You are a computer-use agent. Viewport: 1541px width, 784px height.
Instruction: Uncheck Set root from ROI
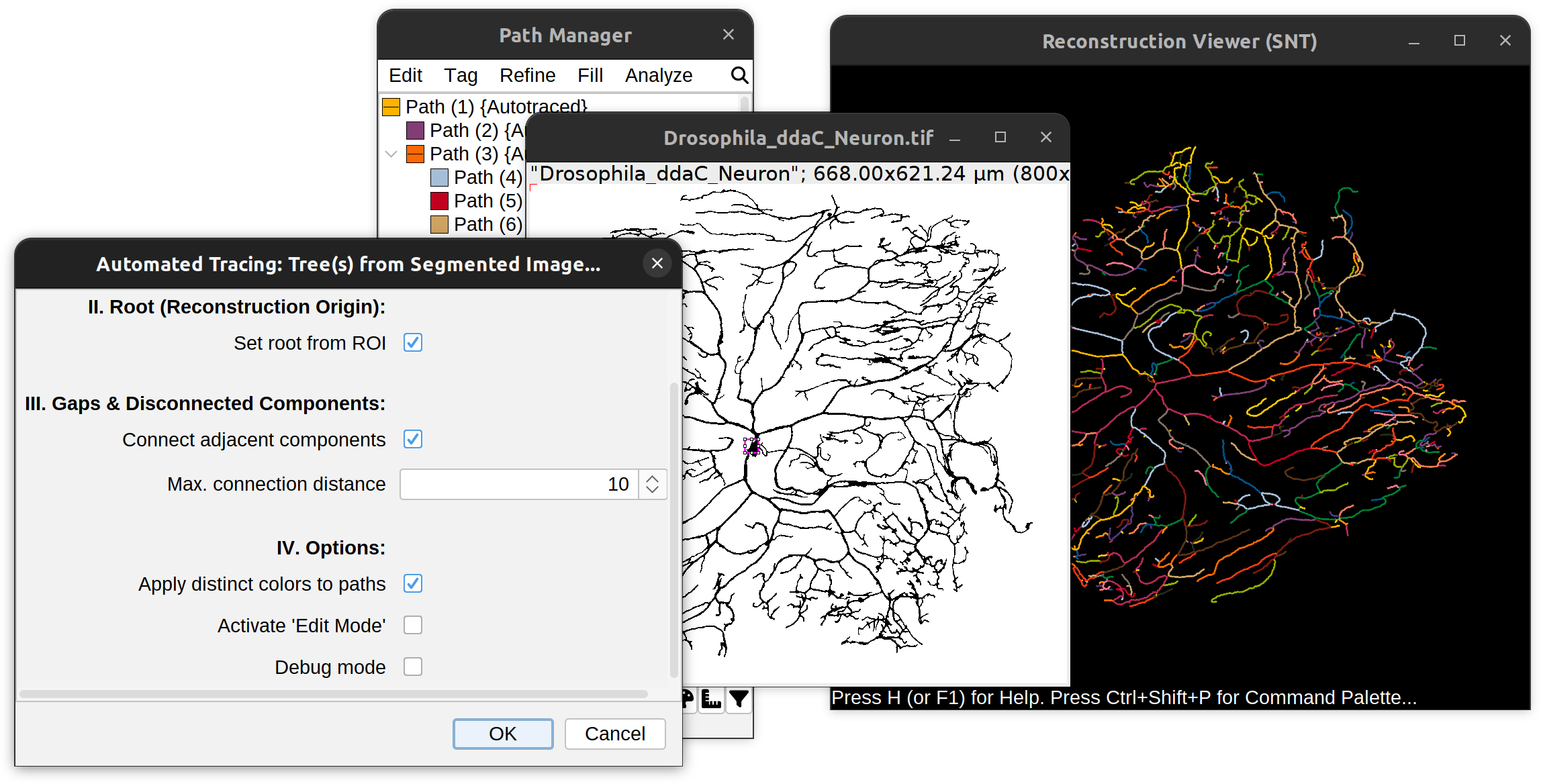[412, 343]
